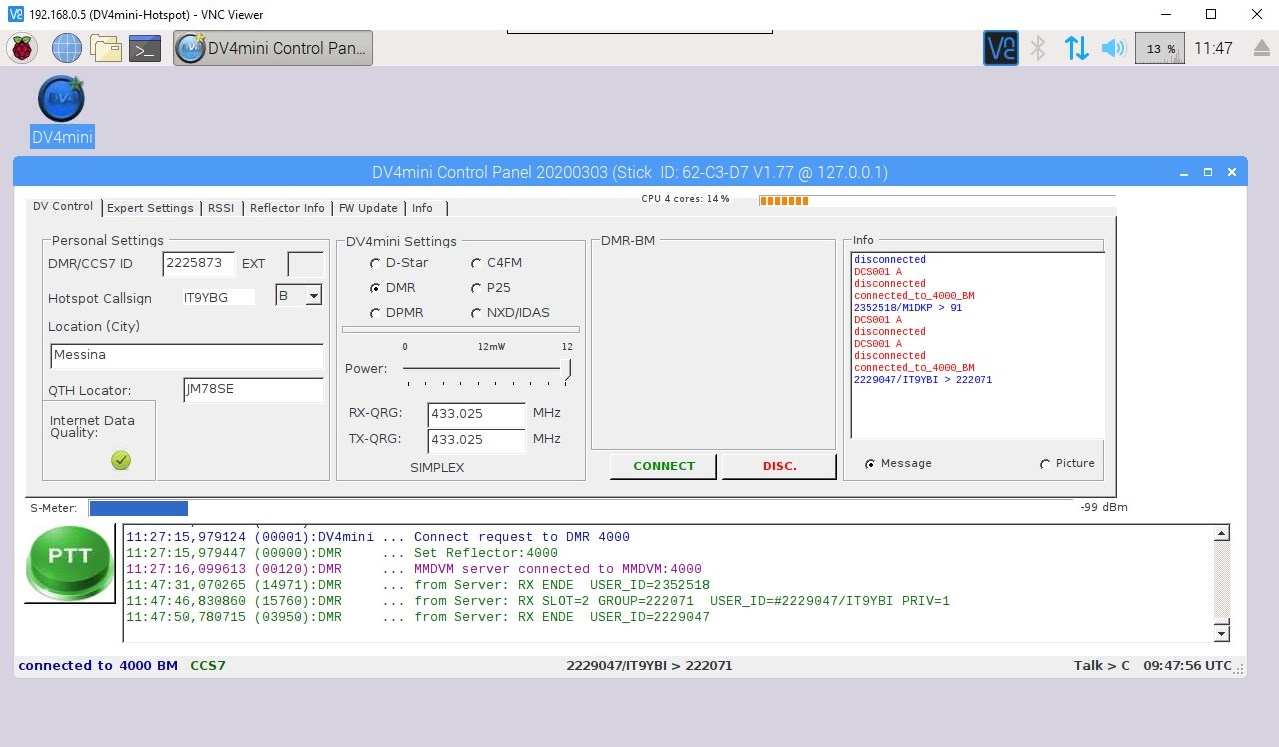Select NXD/IDAS mode radio button
The height and width of the screenshot is (747, 1279).
(476, 313)
